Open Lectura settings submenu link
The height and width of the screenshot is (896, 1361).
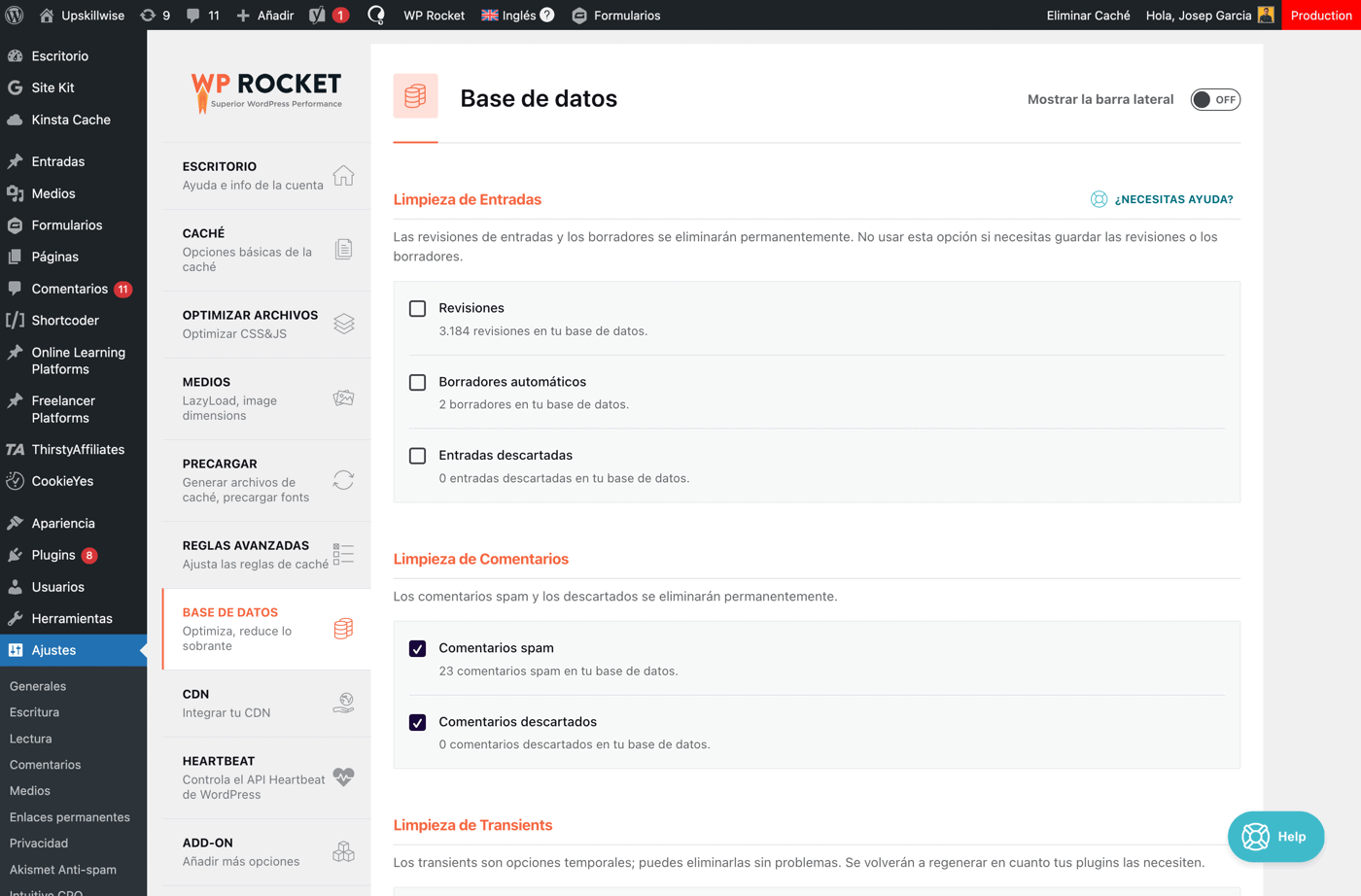pos(30,739)
